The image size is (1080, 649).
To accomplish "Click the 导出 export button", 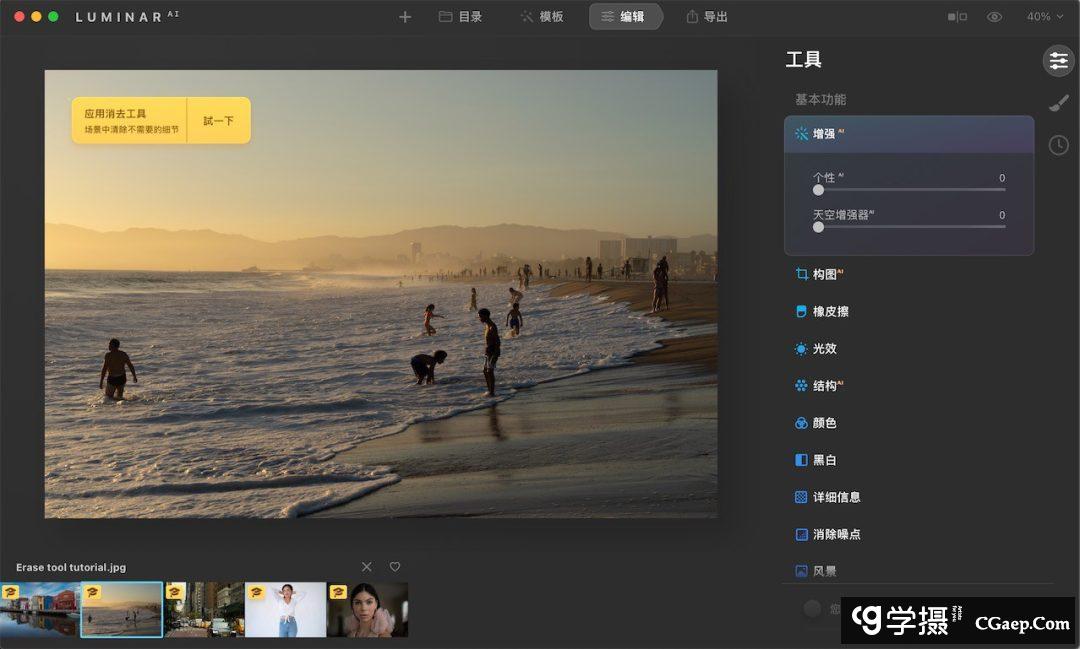I will (706, 17).
